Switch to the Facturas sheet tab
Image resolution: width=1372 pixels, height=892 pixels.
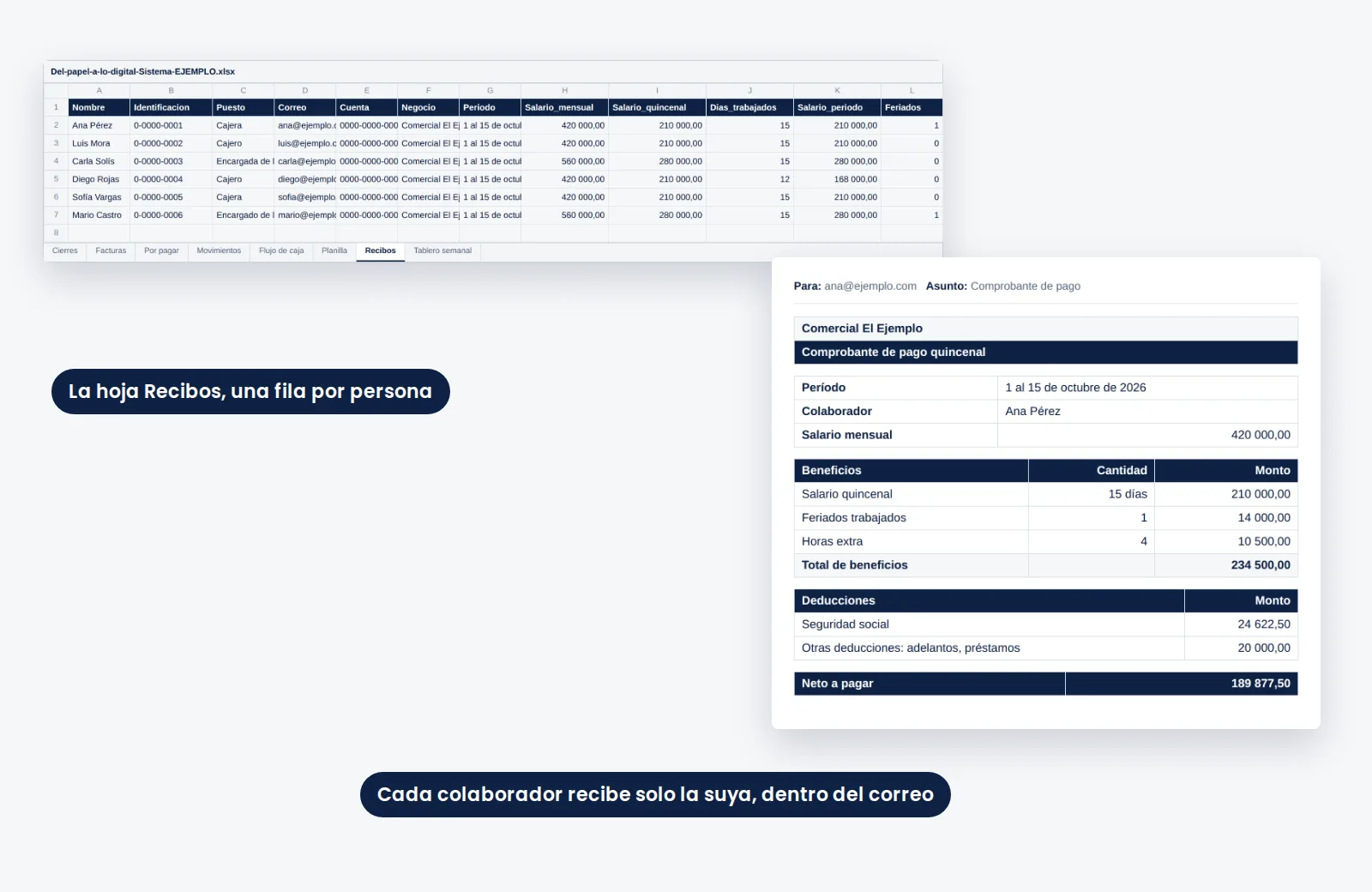point(111,251)
